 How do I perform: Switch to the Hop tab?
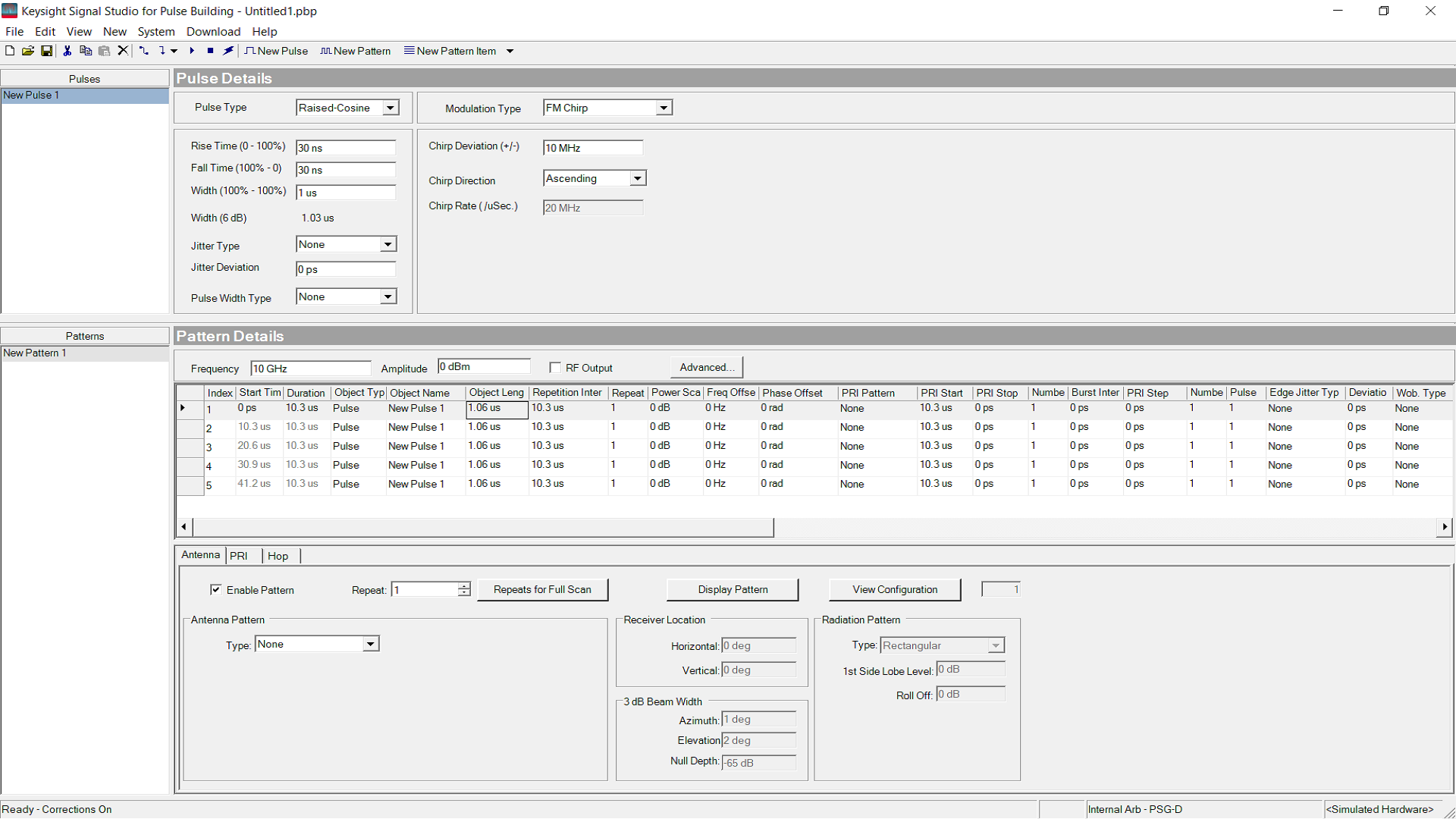coord(278,556)
